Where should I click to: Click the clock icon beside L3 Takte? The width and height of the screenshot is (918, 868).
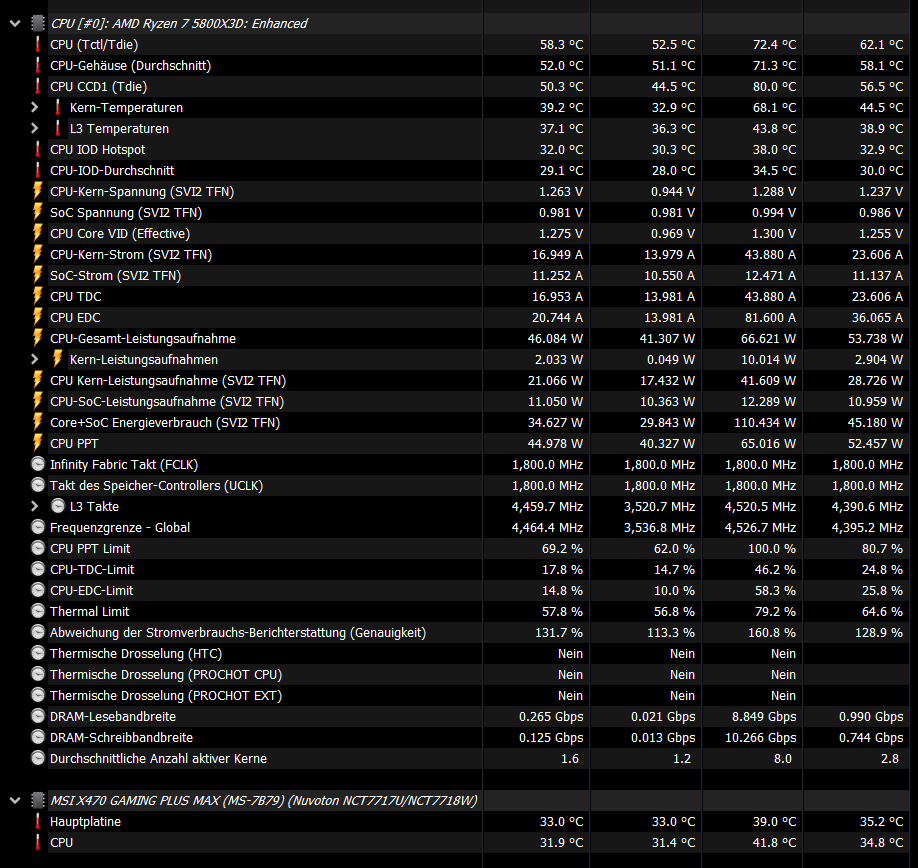pyautogui.click(x=57, y=506)
